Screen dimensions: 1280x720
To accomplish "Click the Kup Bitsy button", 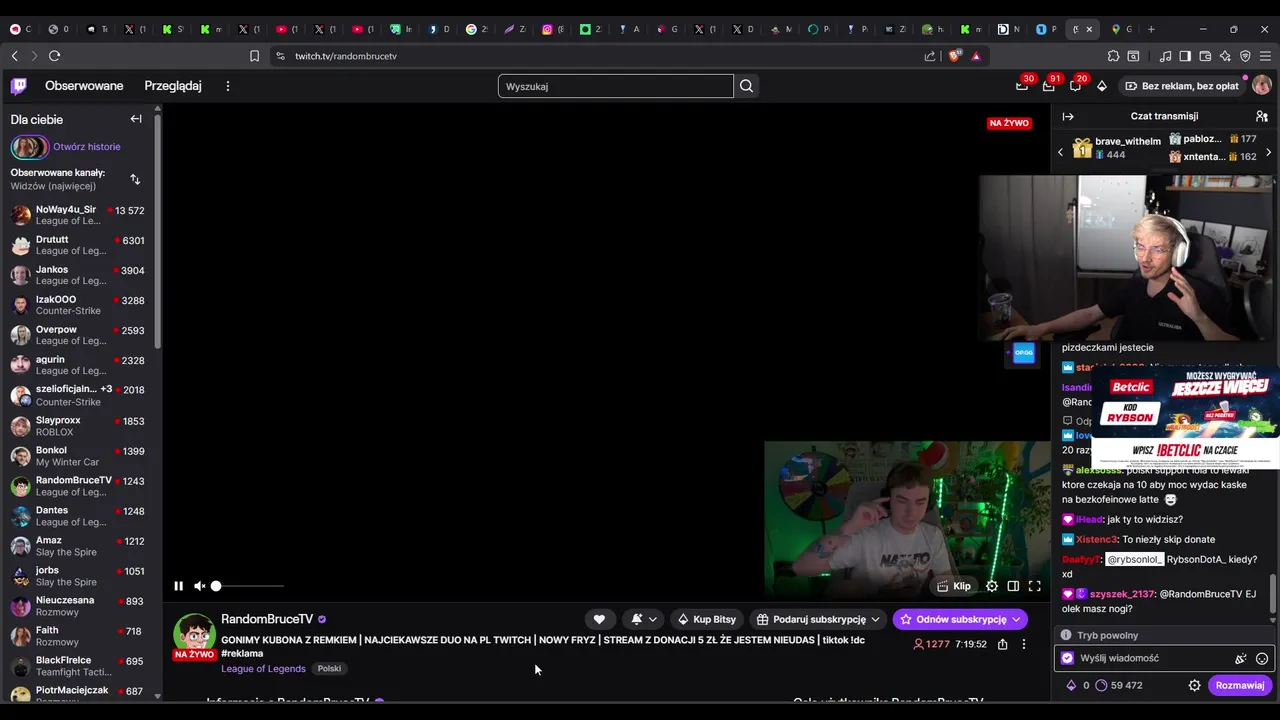I will point(706,619).
